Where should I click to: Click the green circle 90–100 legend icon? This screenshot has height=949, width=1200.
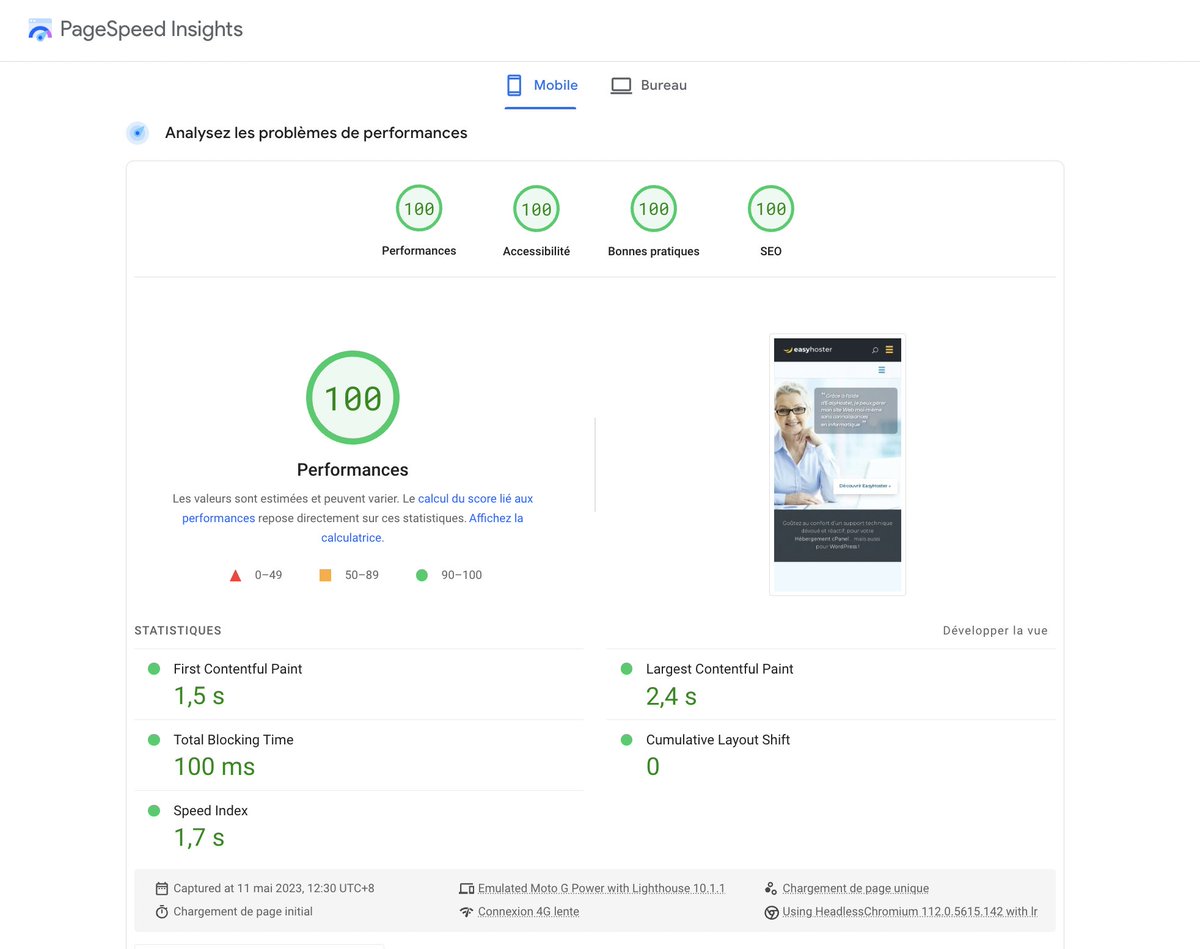[x=422, y=575]
